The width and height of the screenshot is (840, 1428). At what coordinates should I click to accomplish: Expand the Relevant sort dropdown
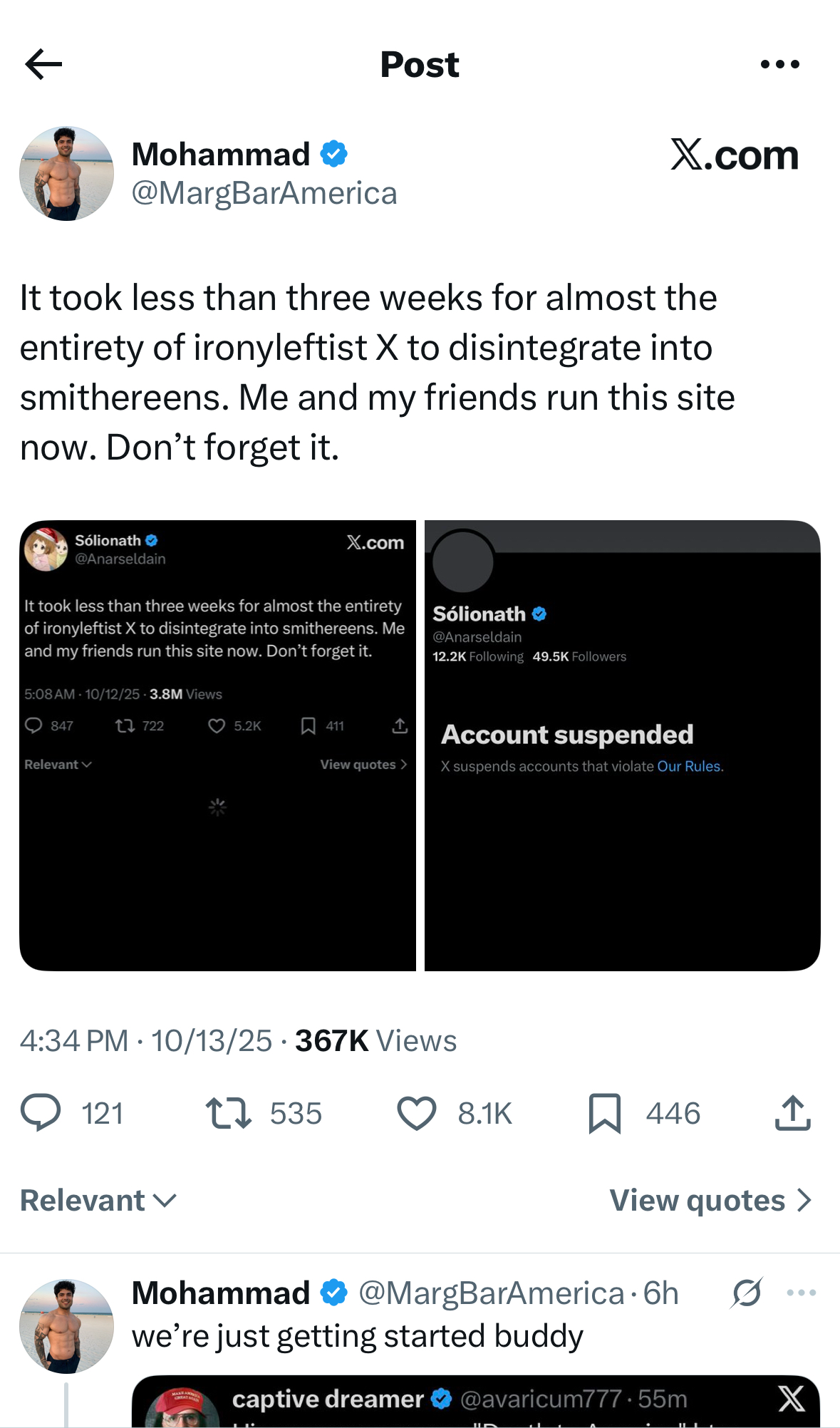pyautogui.click(x=98, y=1201)
